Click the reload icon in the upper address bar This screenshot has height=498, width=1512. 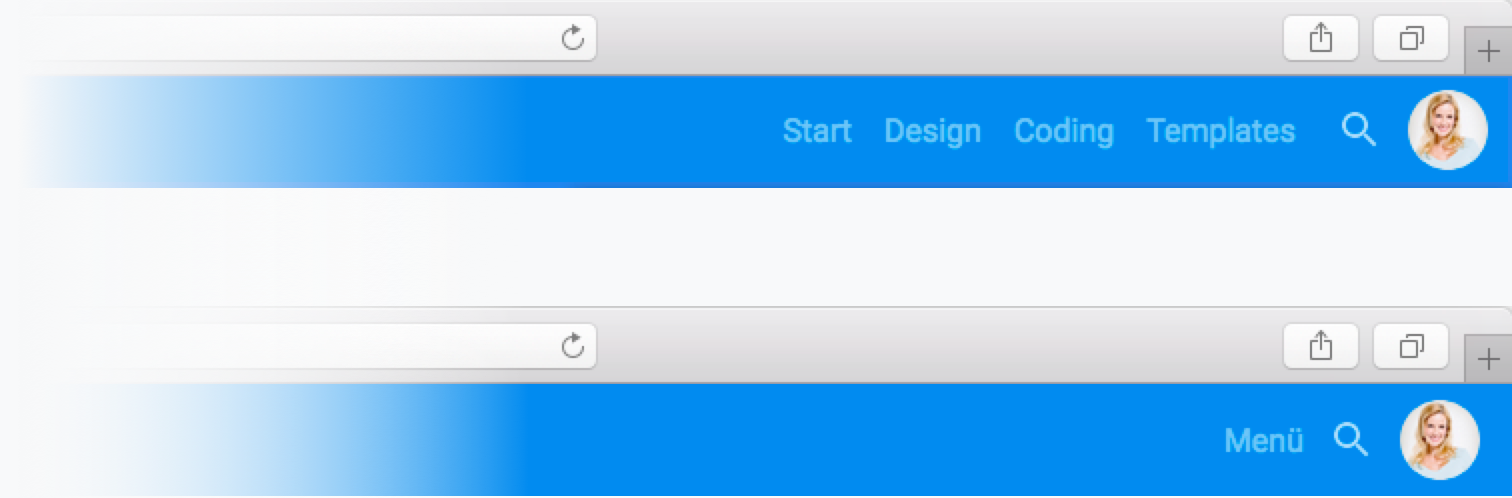pos(572,38)
